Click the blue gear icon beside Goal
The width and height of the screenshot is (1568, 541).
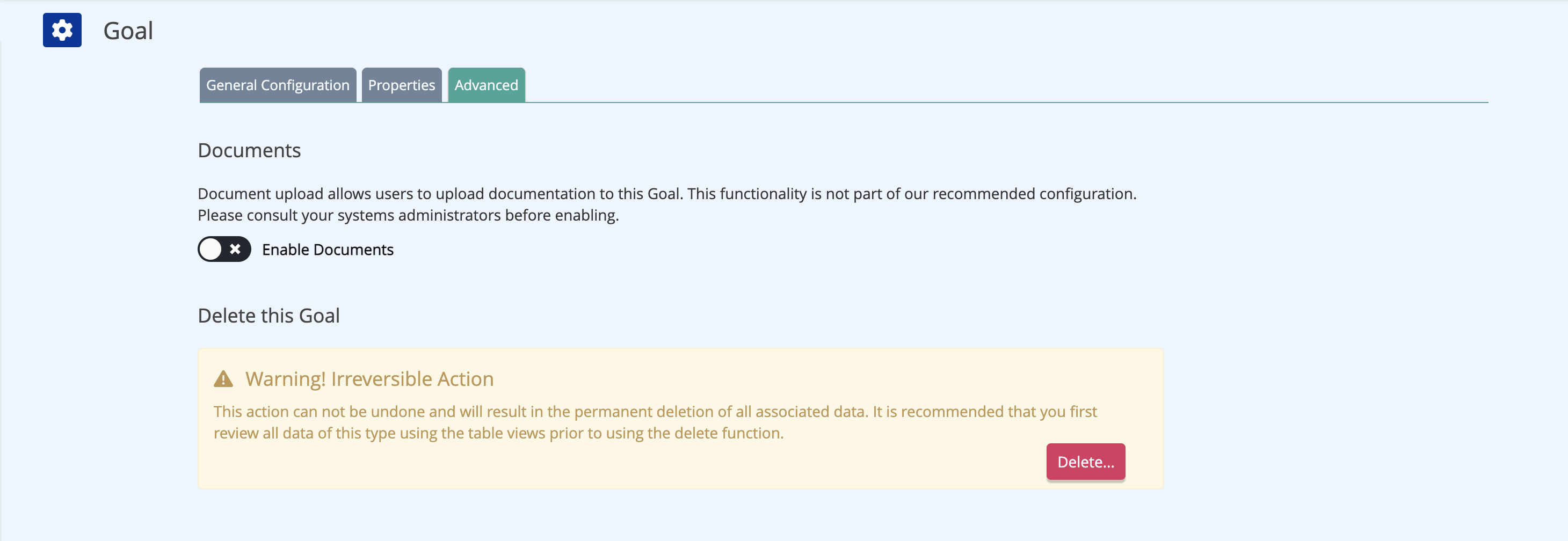click(x=62, y=30)
